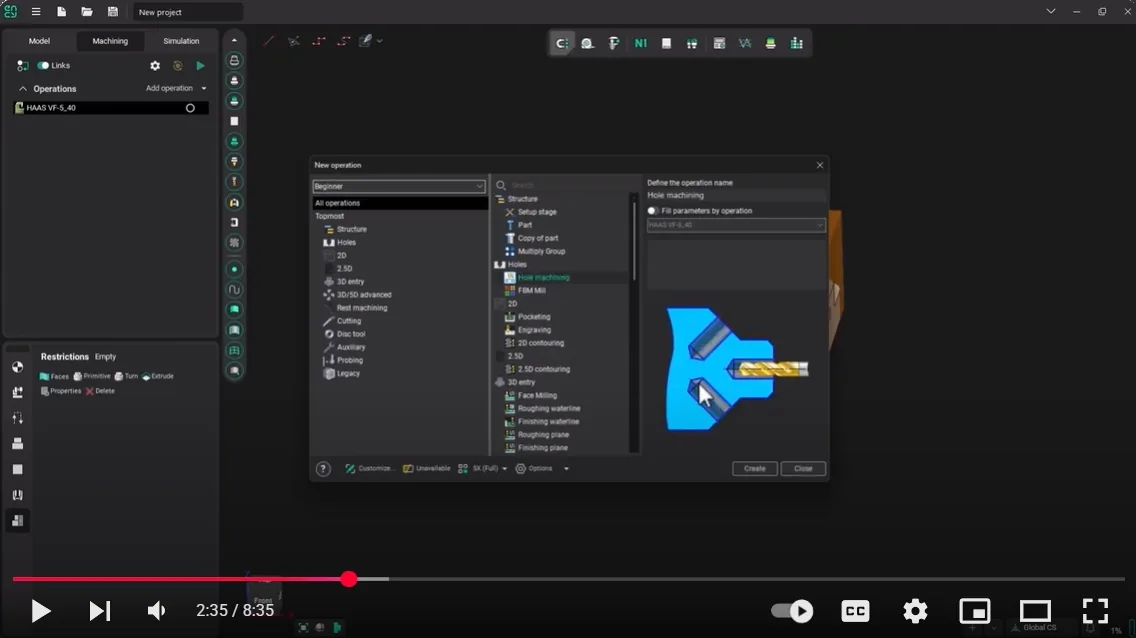Screen dimensions: 1136x638
Task: Open title bar chevron dropdown
Action: coord(1051,12)
